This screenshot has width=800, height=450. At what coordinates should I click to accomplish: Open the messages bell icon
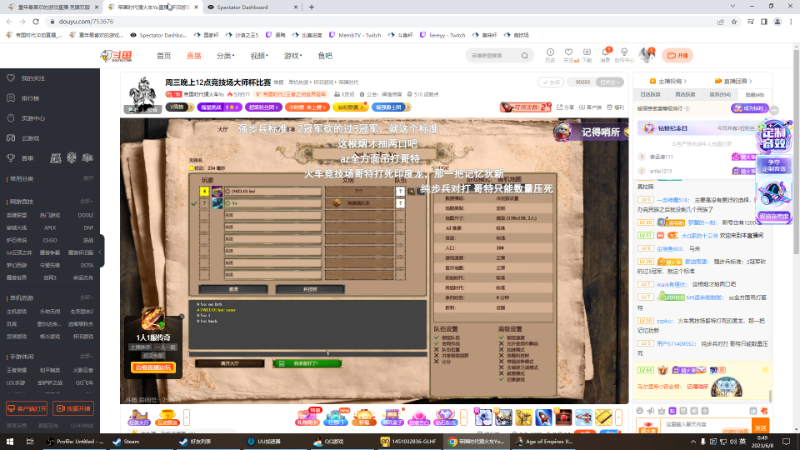pos(605,53)
